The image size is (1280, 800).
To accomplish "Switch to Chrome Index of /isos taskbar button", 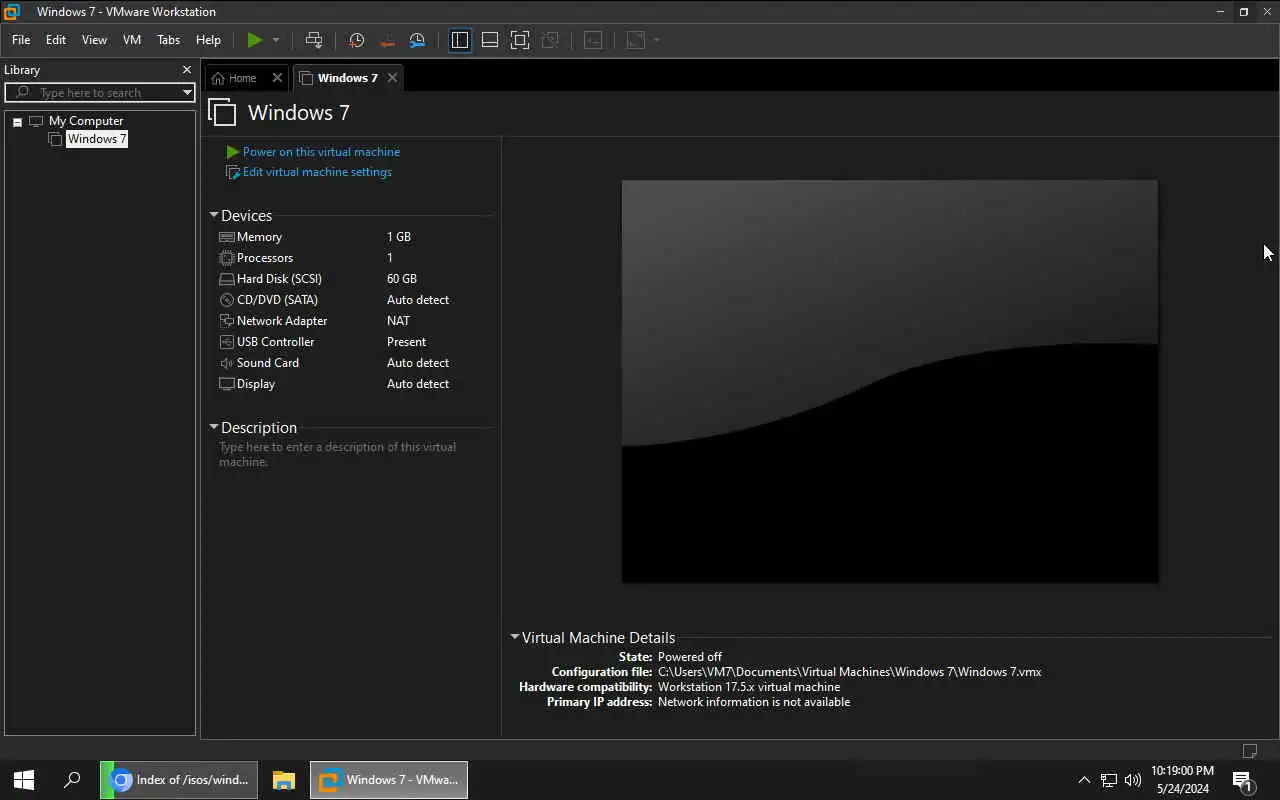I will (180, 780).
